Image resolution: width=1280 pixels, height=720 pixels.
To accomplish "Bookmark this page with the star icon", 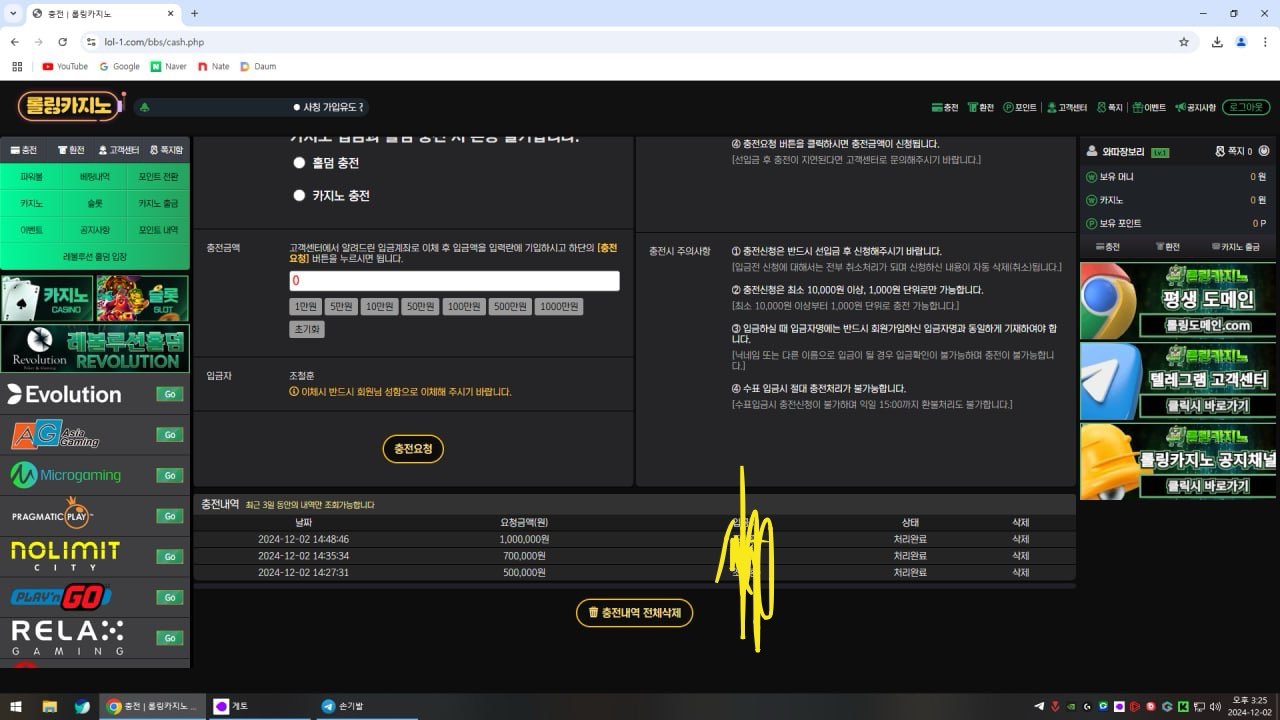I will 1184,42.
